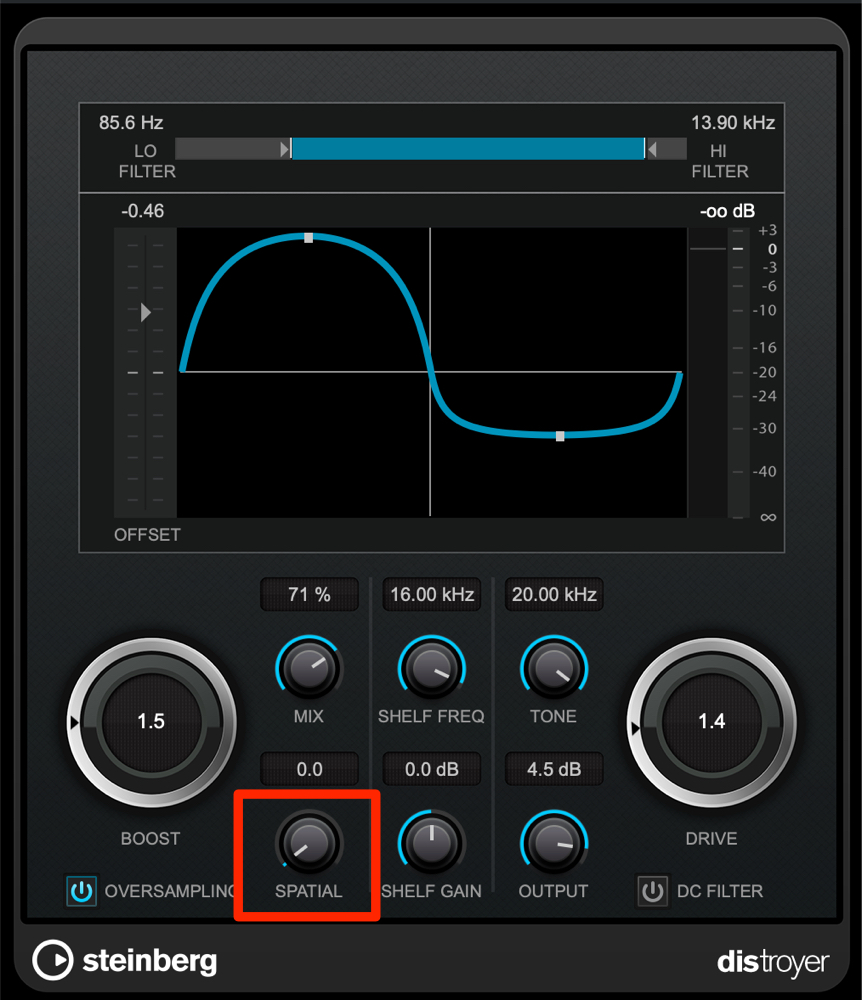Select the Output value 4.5 dB

point(554,769)
